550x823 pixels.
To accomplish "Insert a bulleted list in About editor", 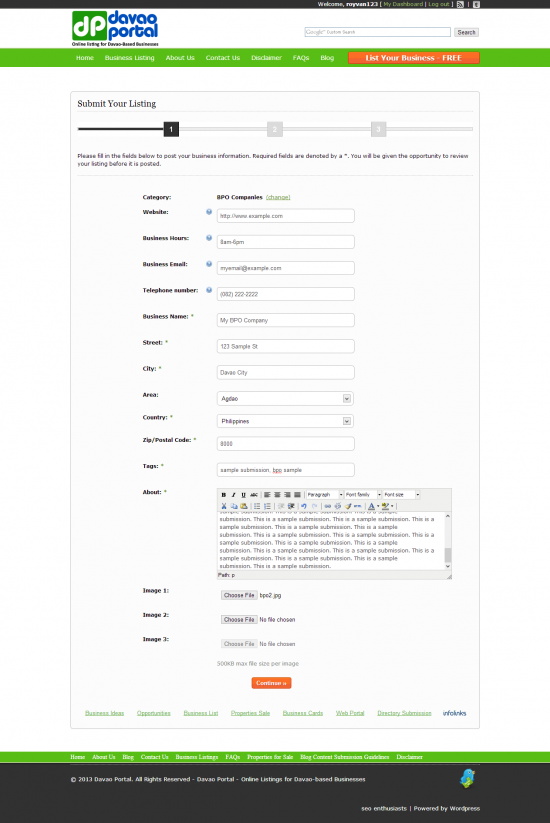I will (x=257, y=506).
